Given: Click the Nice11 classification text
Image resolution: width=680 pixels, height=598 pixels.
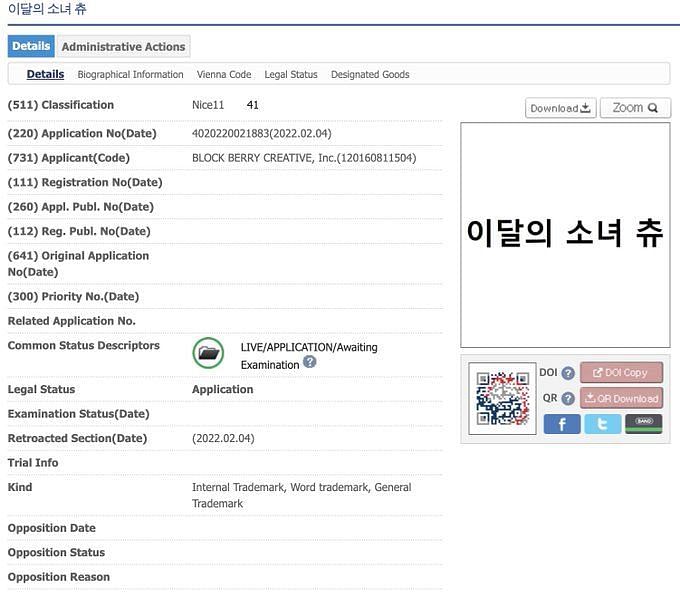Looking at the screenshot, I should click(208, 105).
